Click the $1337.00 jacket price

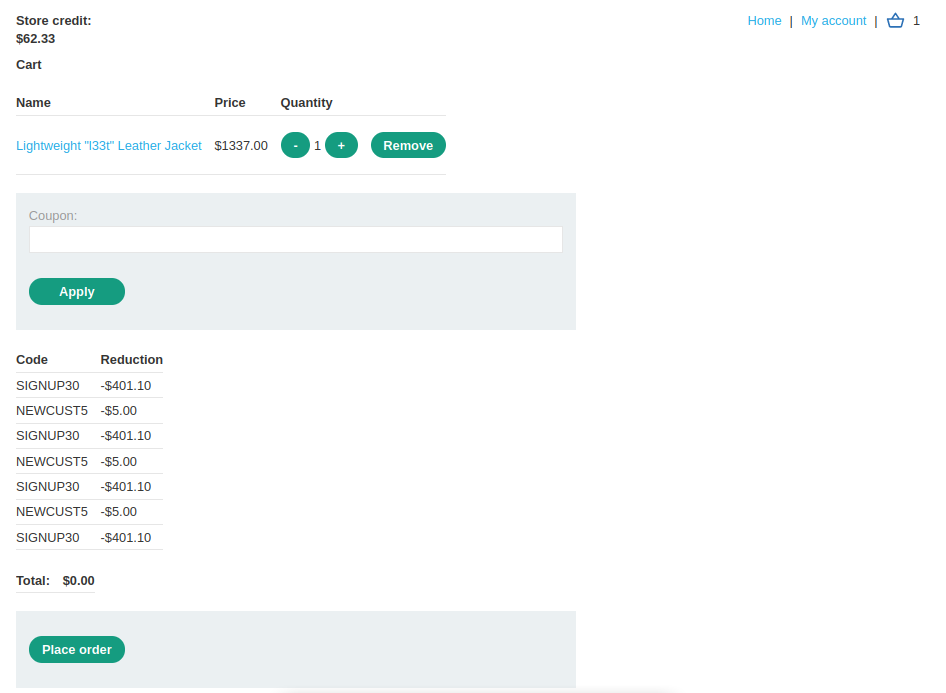[241, 146]
